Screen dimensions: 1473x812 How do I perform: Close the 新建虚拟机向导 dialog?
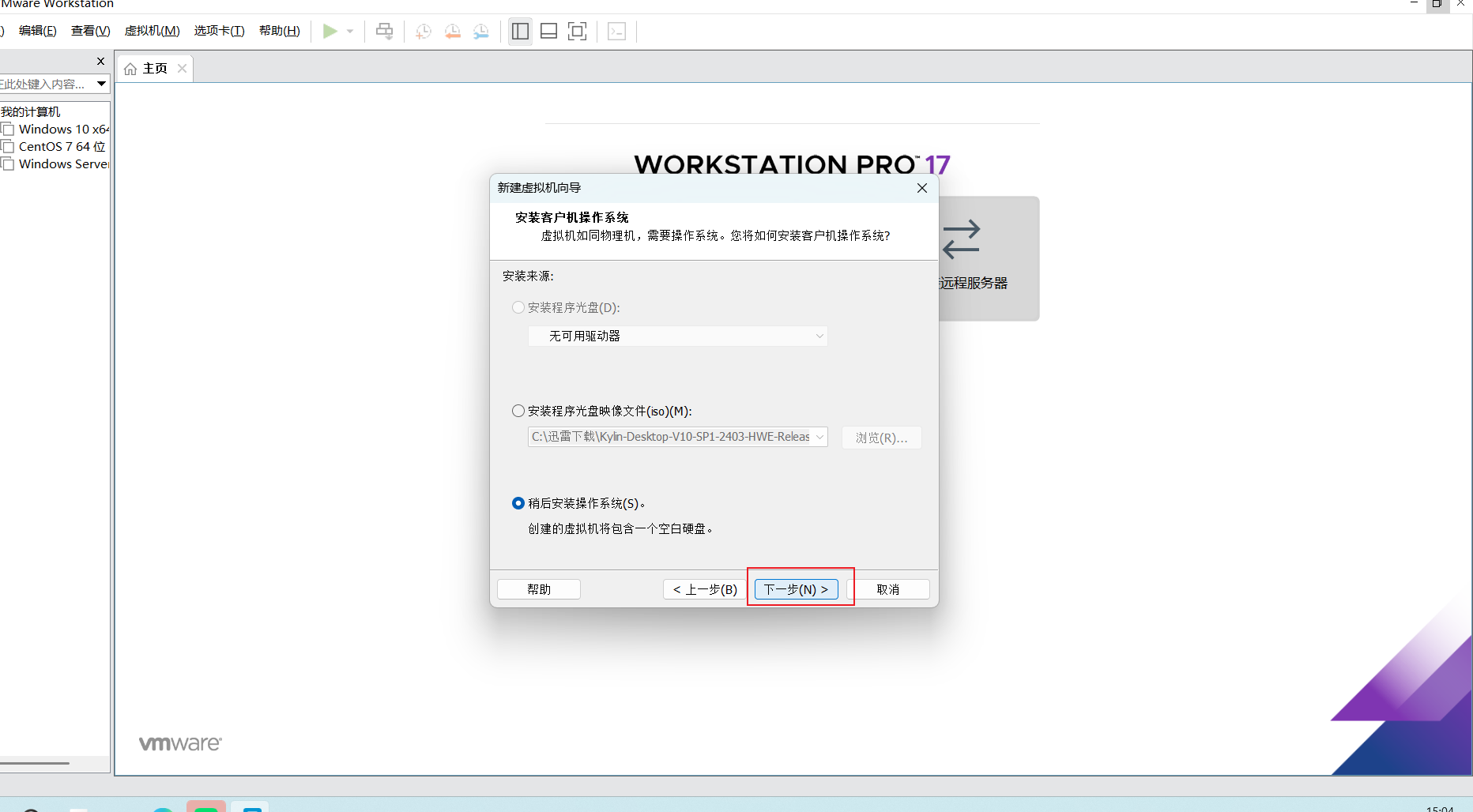pyautogui.click(x=922, y=188)
